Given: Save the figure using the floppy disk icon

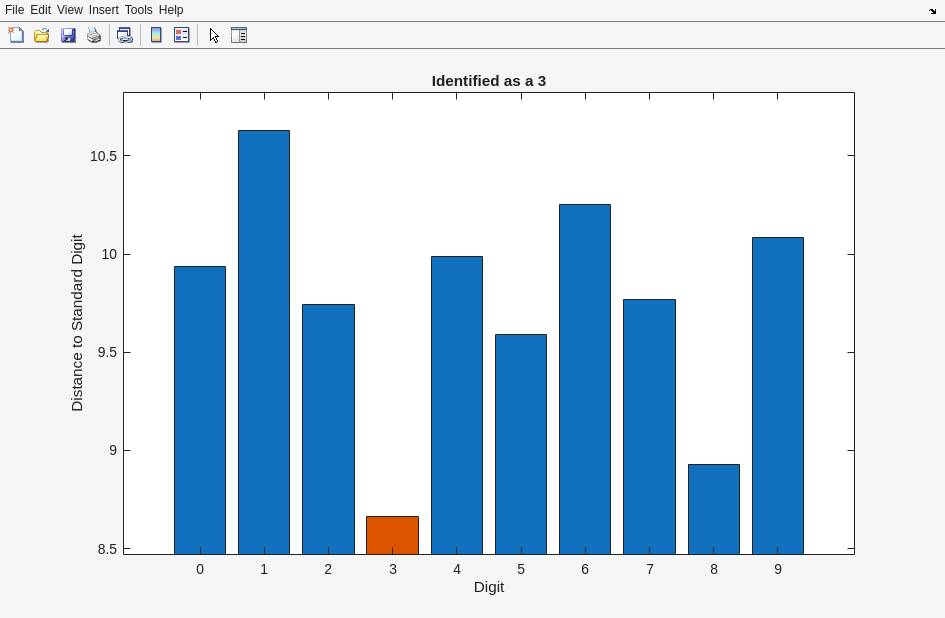Looking at the screenshot, I should click(68, 35).
